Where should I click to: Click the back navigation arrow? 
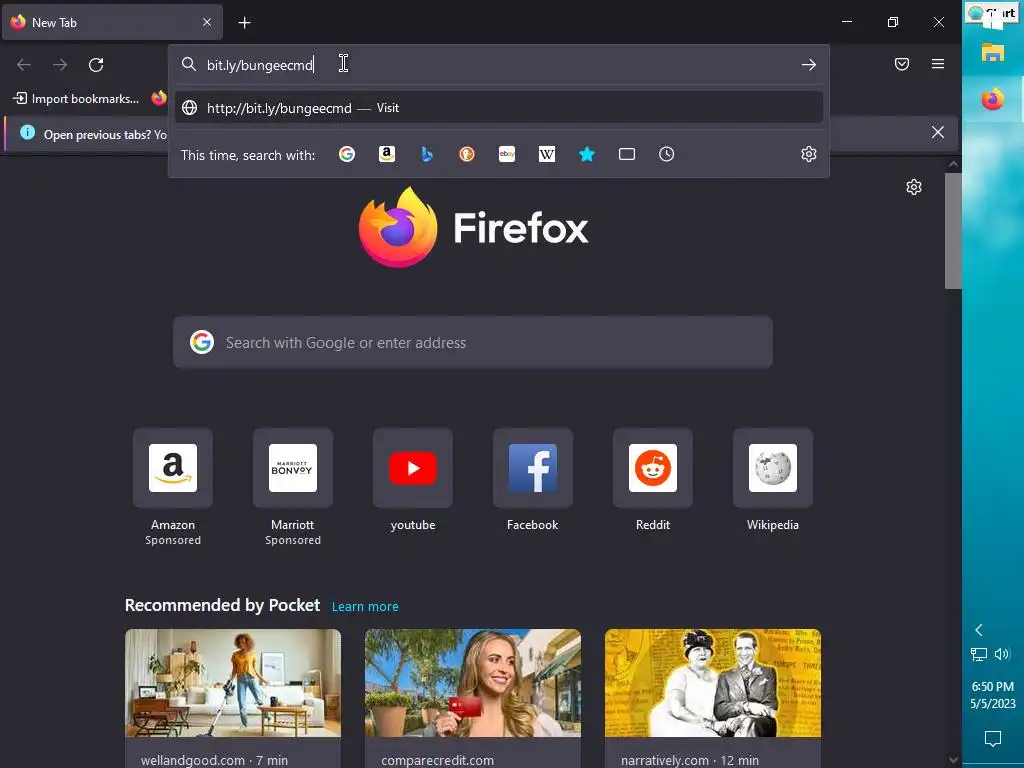point(24,65)
